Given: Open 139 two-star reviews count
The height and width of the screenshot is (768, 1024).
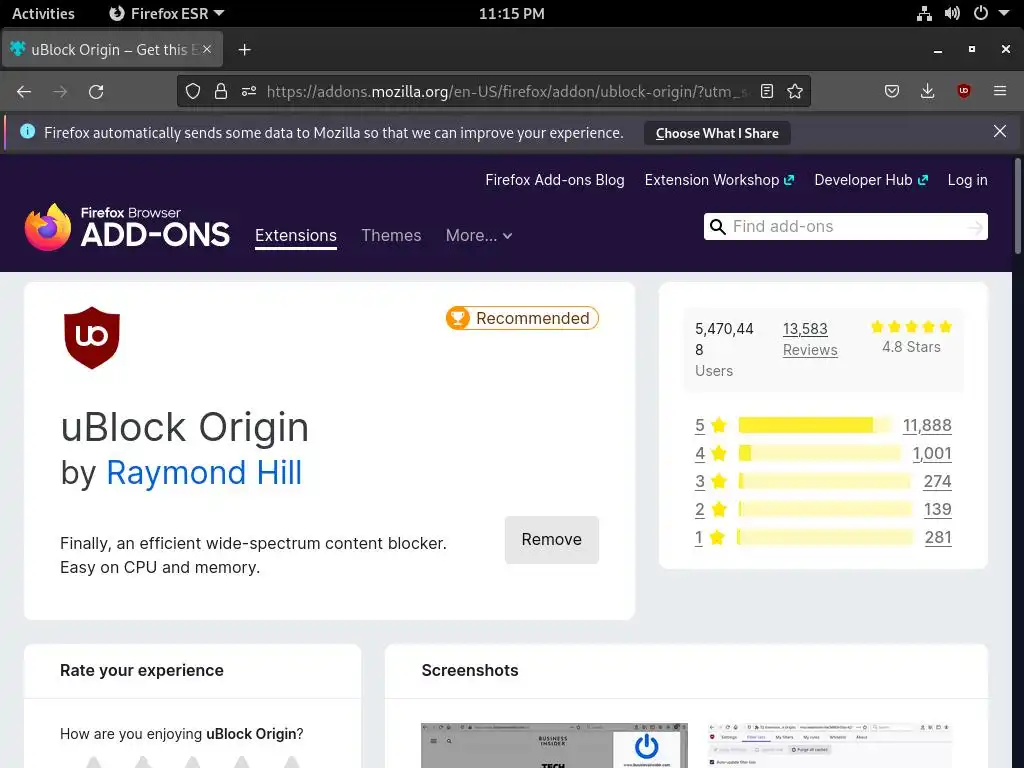Looking at the screenshot, I should tap(938, 509).
